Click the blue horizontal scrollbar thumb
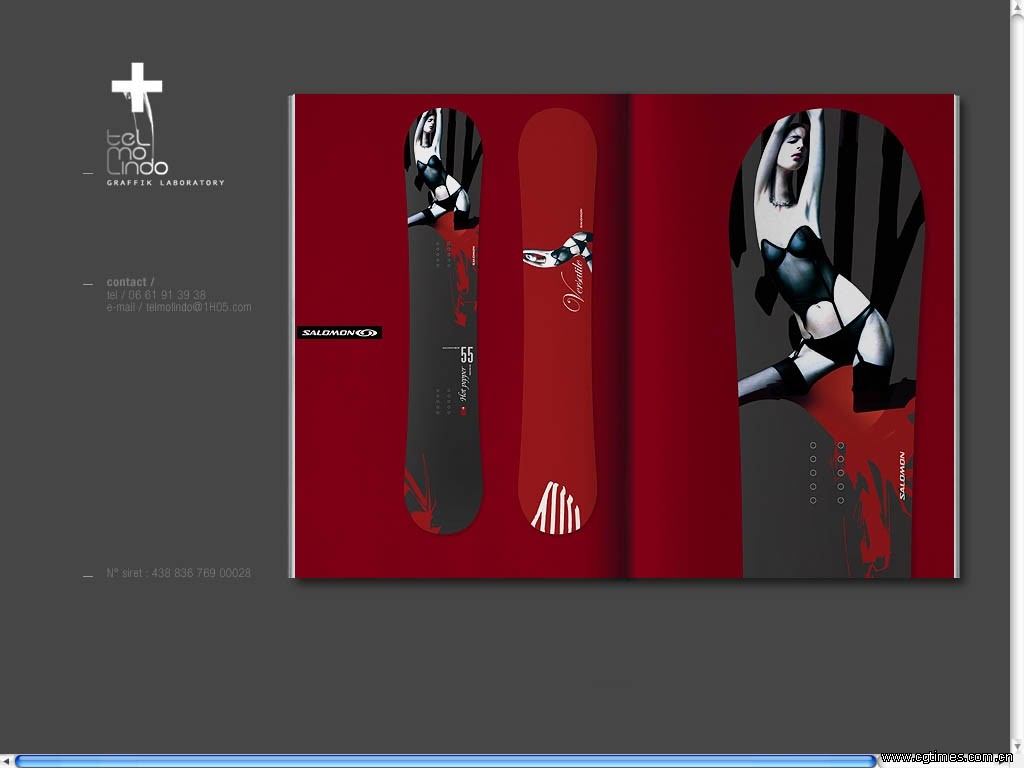This screenshot has width=1024, height=768. pyautogui.click(x=445, y=761)
